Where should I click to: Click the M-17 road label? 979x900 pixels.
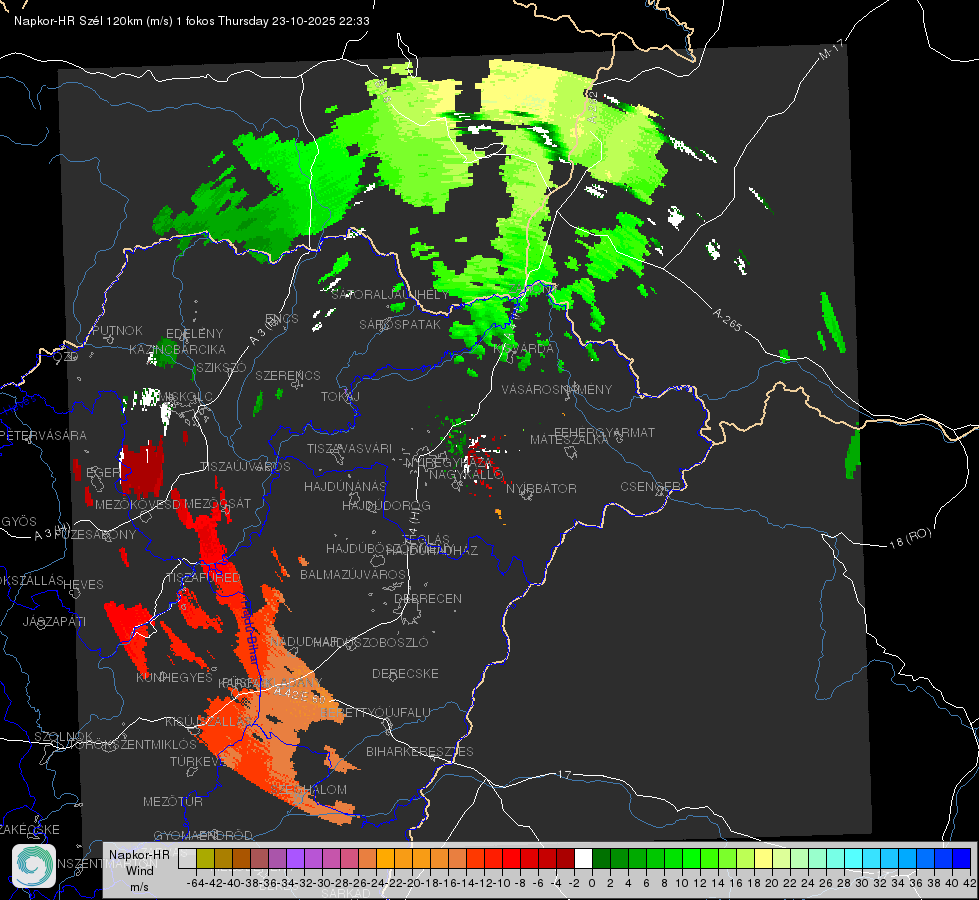pyautogui.click(x=831, y=50)
